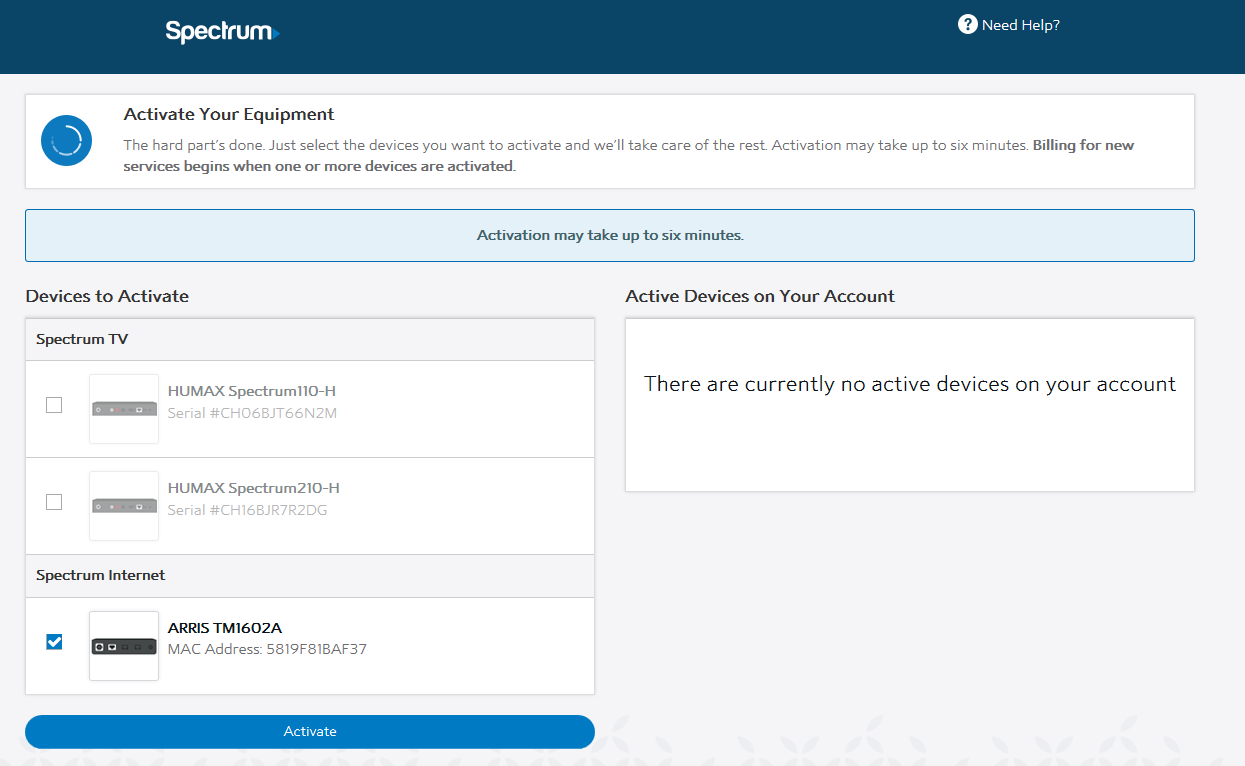This screenshot has height=766, width=1245.
Task: Click the Activate button
Action: [x=310, y=732]
